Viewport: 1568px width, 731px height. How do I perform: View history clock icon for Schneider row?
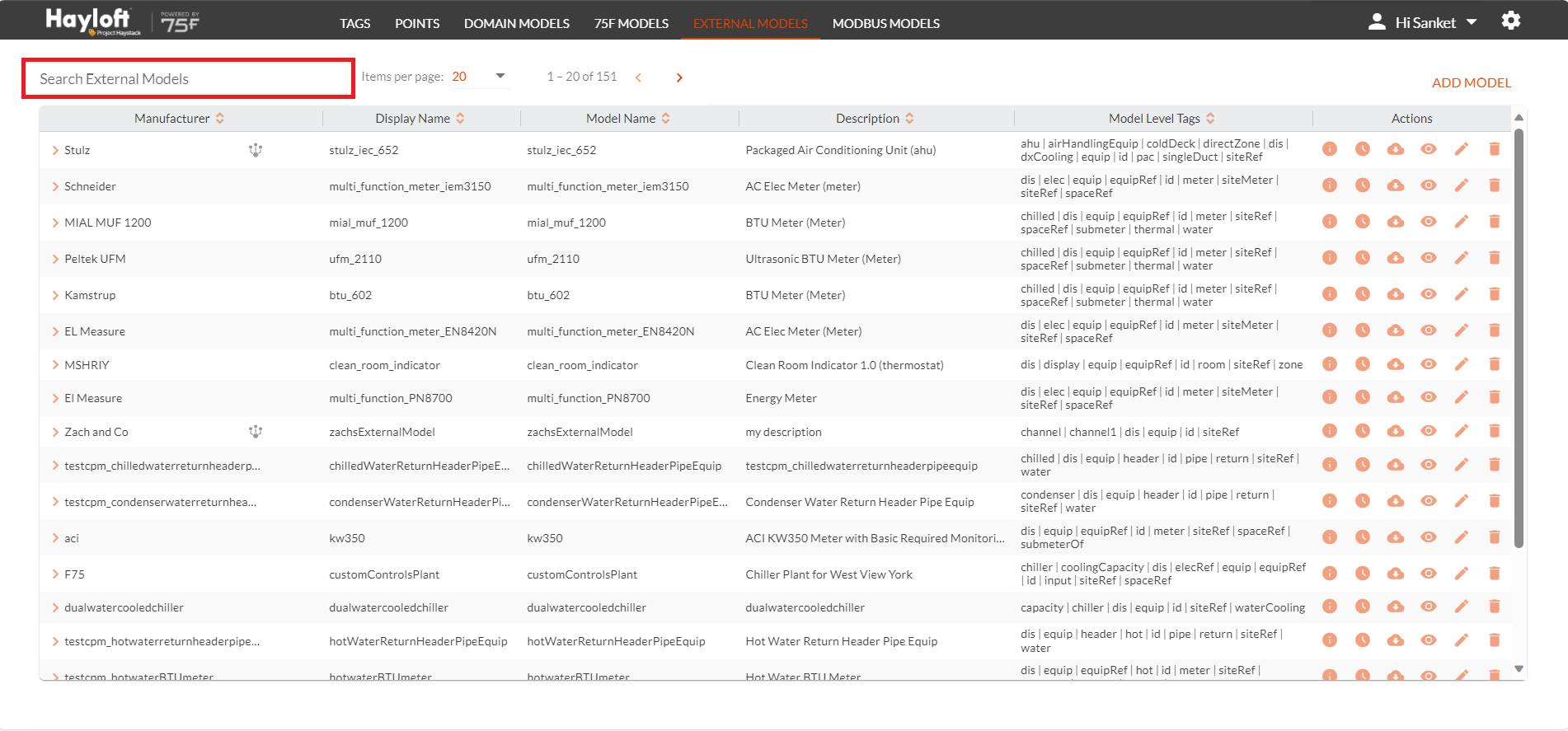pos(1362,185)
